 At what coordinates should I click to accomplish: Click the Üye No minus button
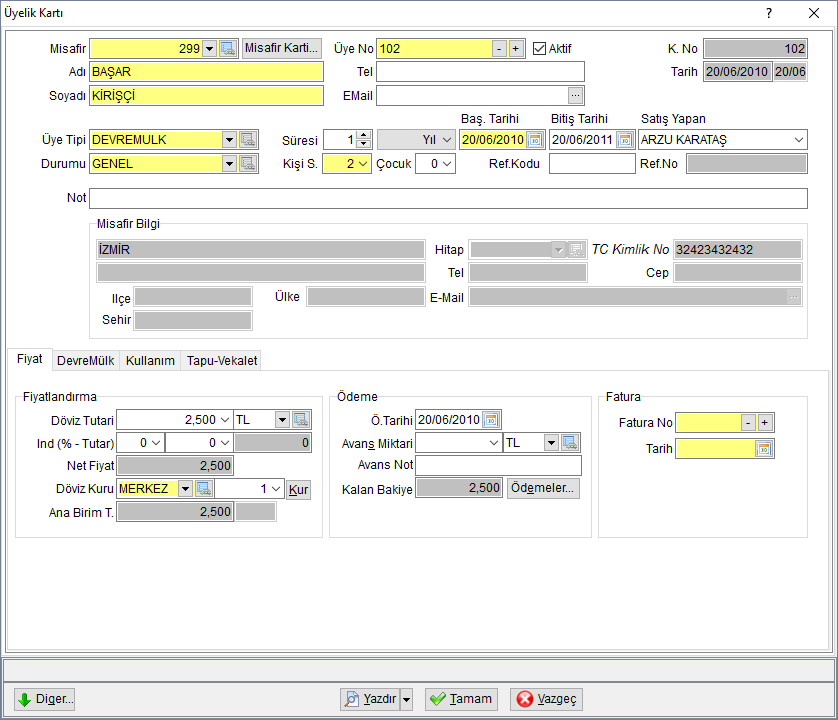499,49
